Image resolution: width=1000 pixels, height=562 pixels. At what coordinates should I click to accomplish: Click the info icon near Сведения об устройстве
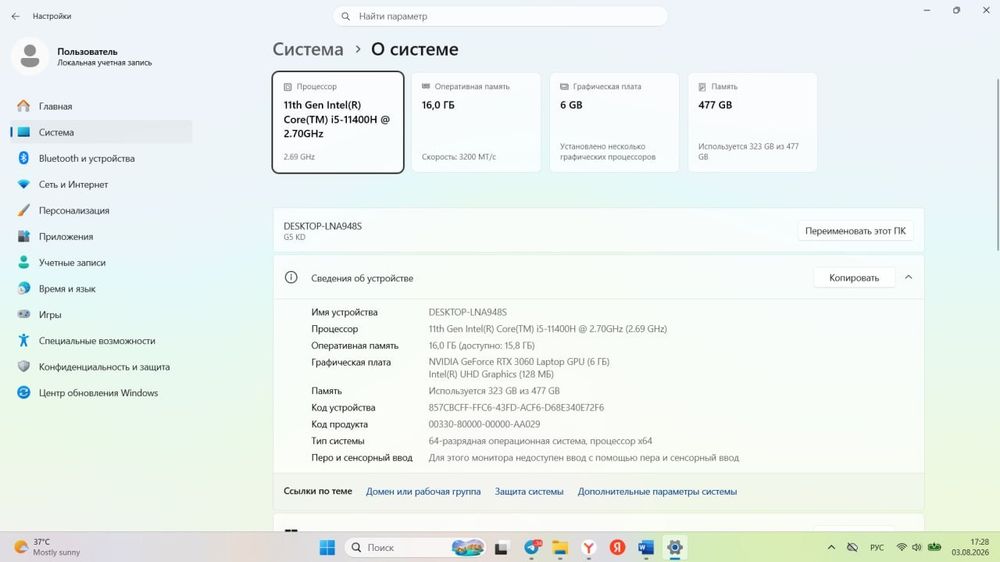[x=291, y=277]
